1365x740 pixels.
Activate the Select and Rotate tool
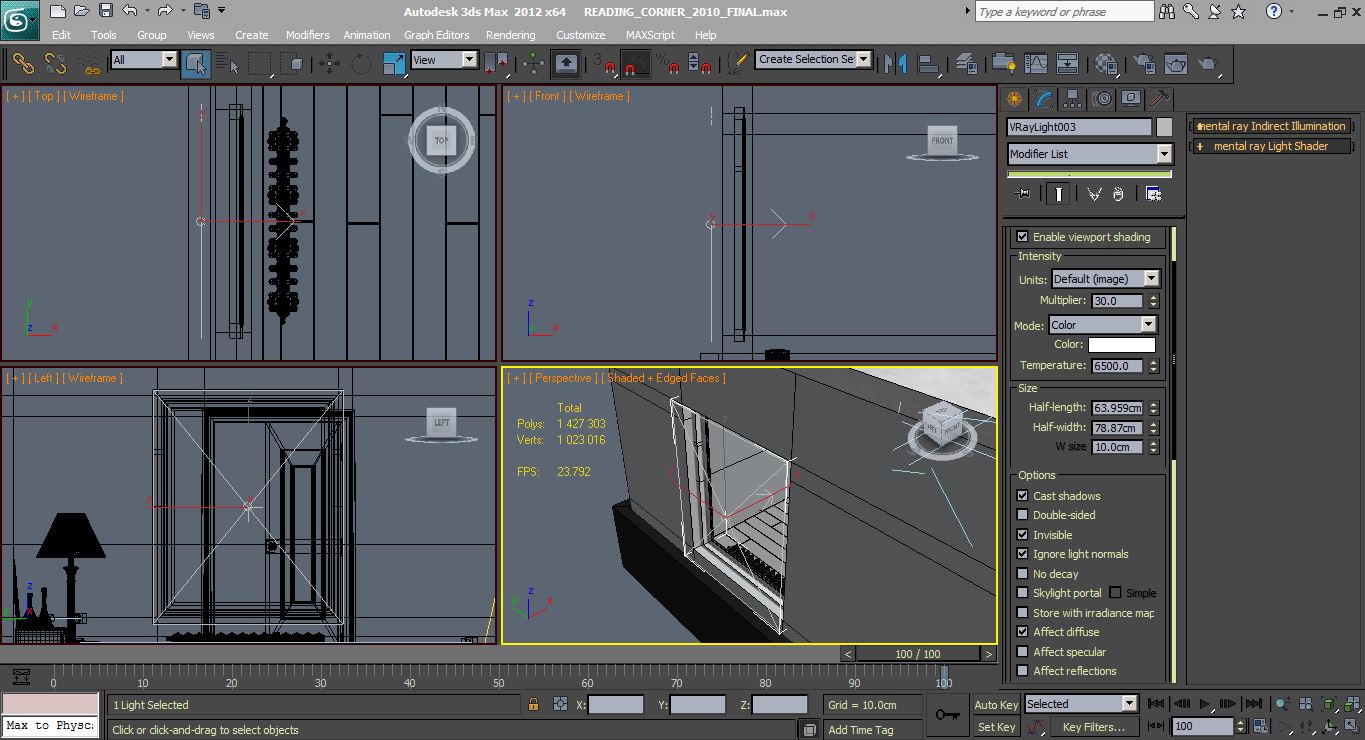(361, 64)
